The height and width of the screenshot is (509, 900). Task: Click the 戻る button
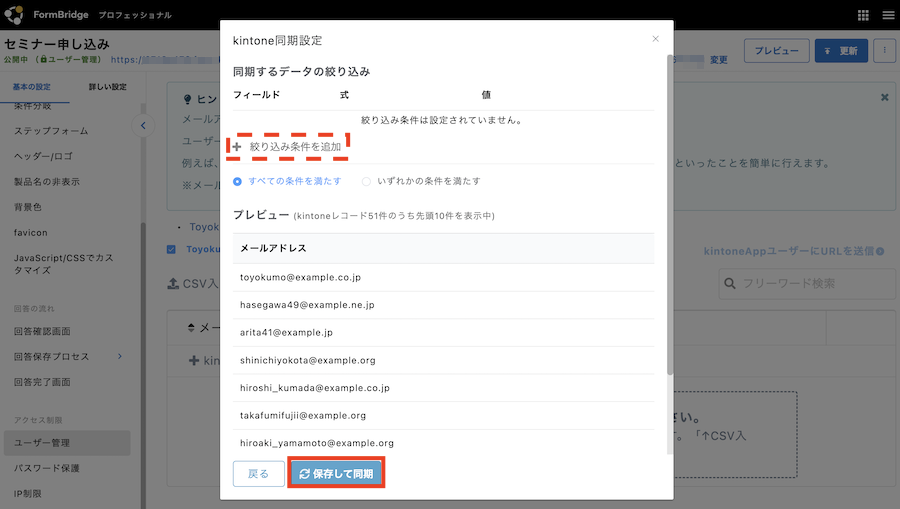258,473
